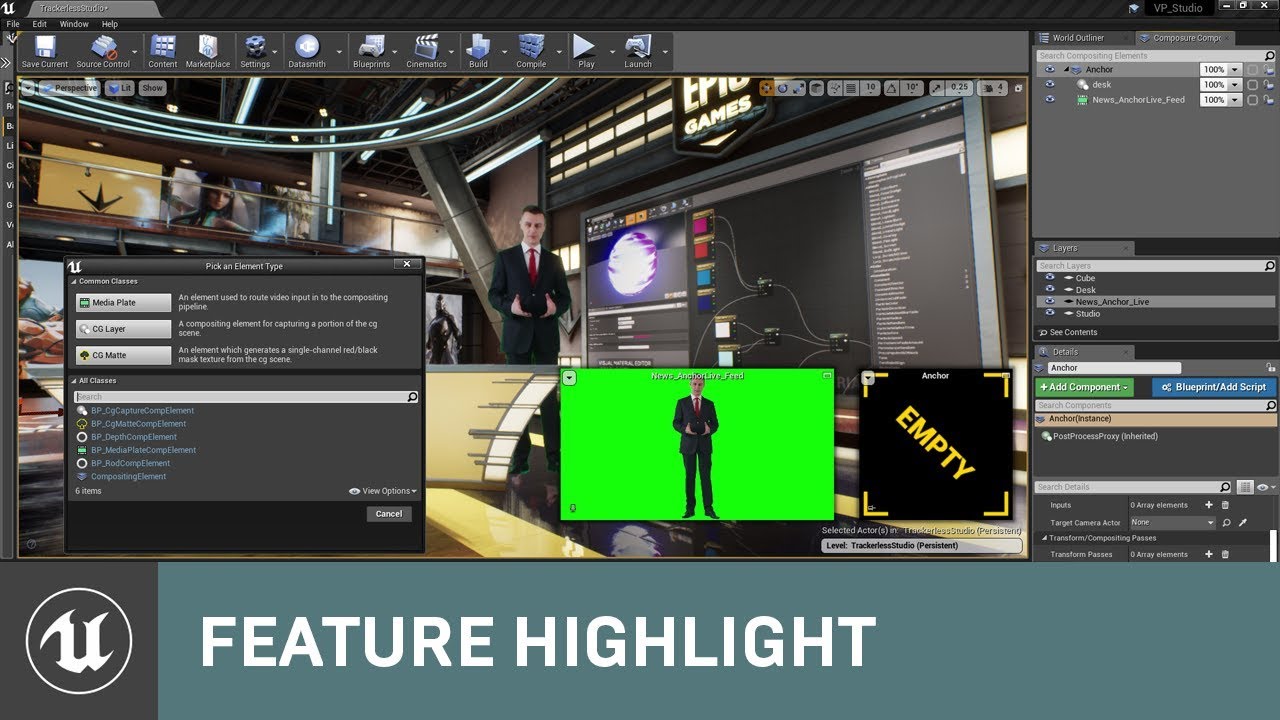
Task: Empty the Inputs array with trash icon
Action: (1225, 505)
